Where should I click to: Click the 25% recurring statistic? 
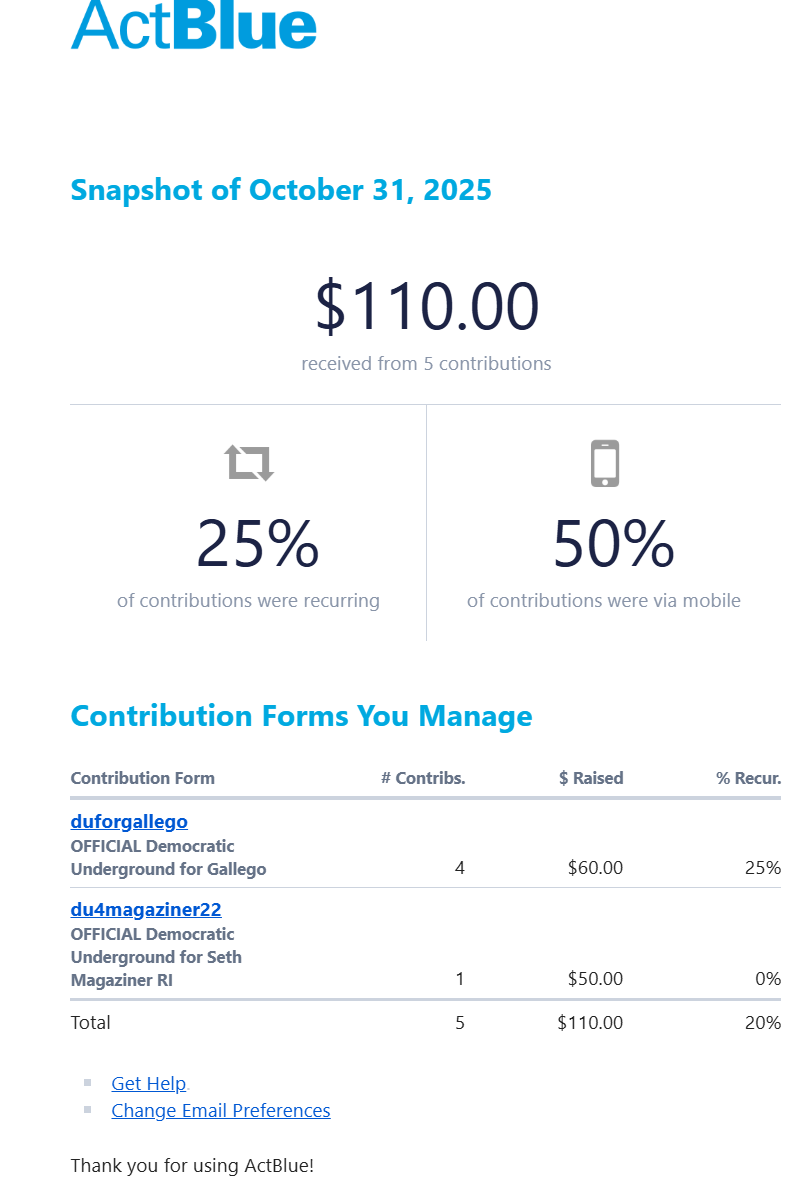pyautogui.click(x=257, y=544)
